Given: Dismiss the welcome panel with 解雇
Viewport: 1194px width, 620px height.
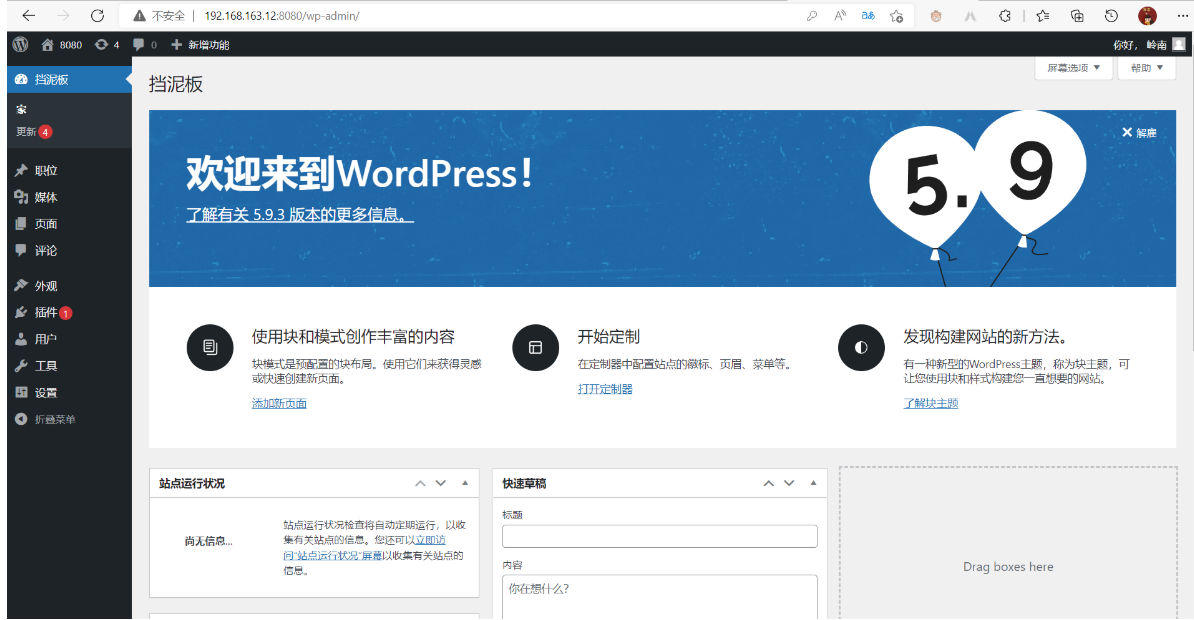Looking at the screenshot, I should (1138, 133).
